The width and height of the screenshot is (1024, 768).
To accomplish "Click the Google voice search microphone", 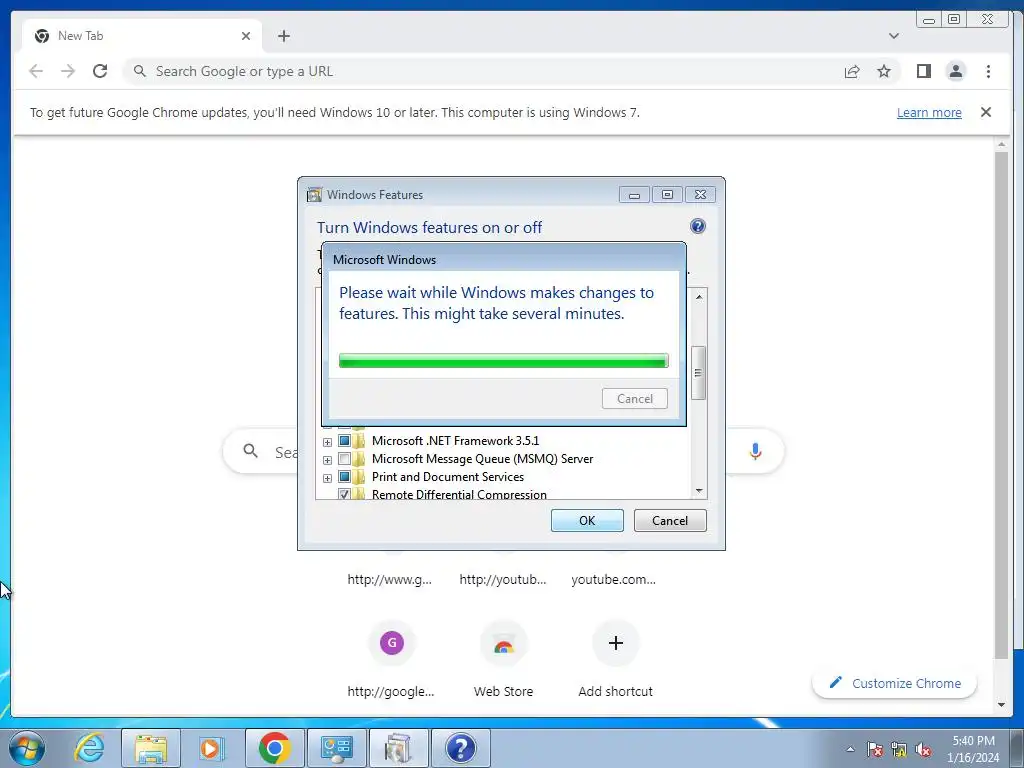I will pos(755,451).
